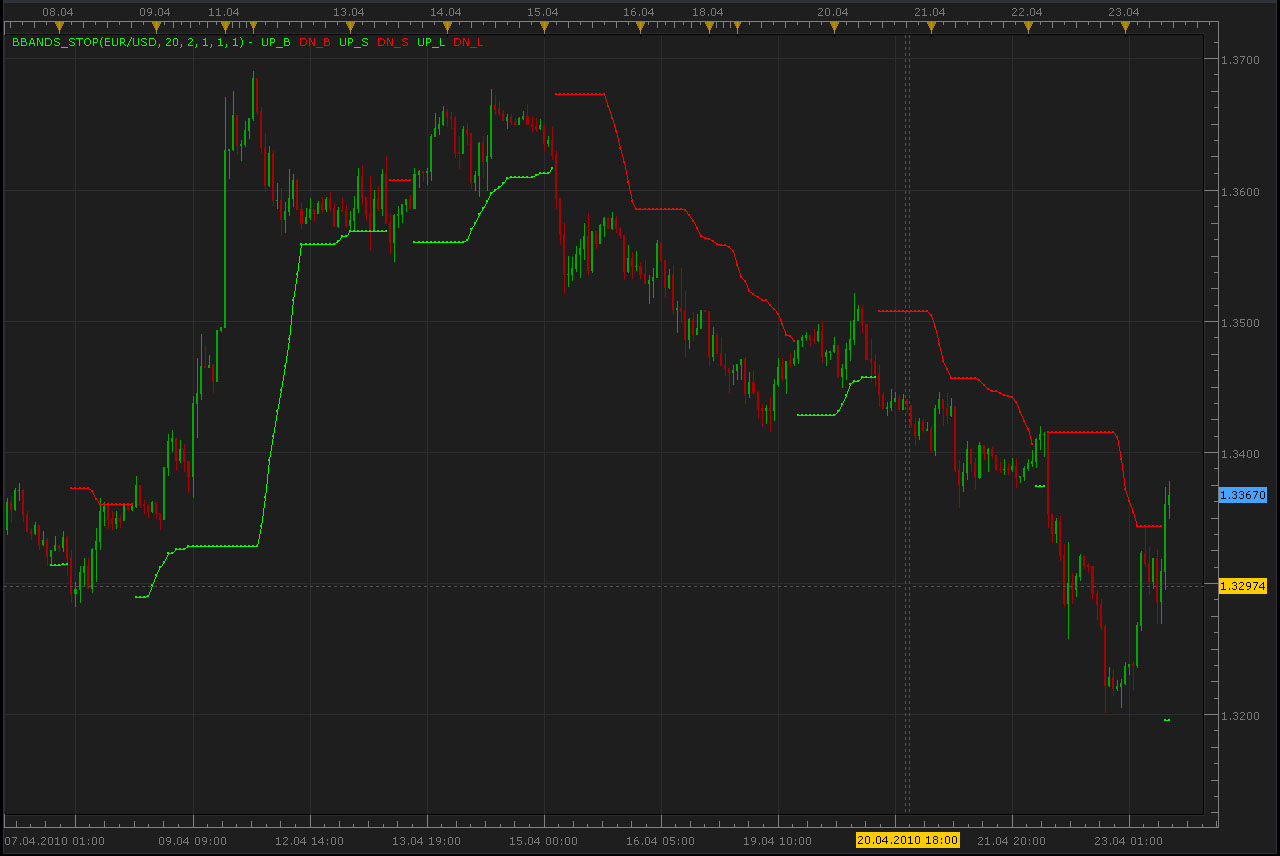This screenshot has height=856, width=1280.
Task: Click the blue 1.33670 current price tag
Action: (x=1243, y=495)
